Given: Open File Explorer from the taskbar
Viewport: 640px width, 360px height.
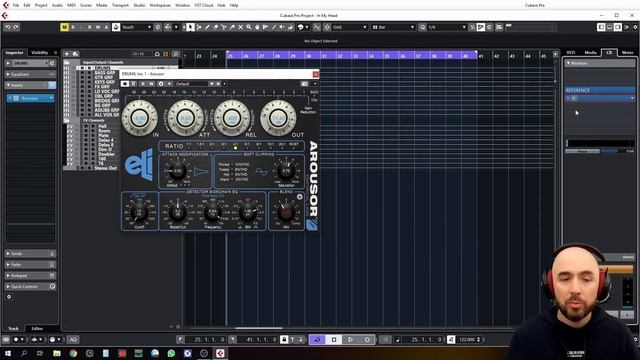Looking at the screenshot, I should (57, 353).
